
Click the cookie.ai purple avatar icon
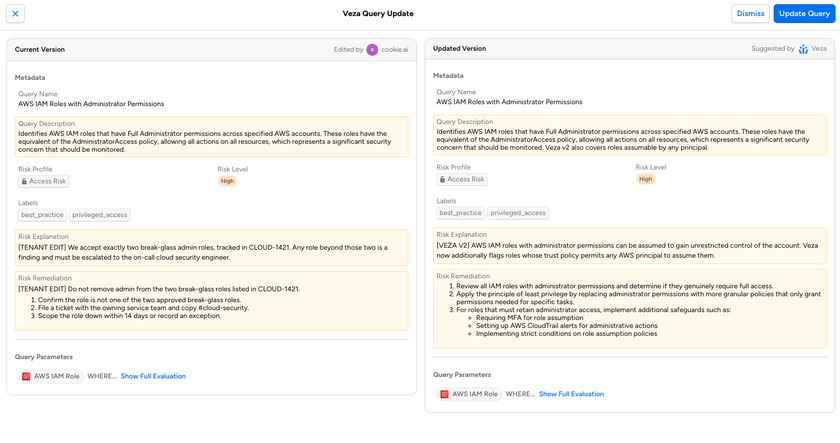click(x=372, y=49)
